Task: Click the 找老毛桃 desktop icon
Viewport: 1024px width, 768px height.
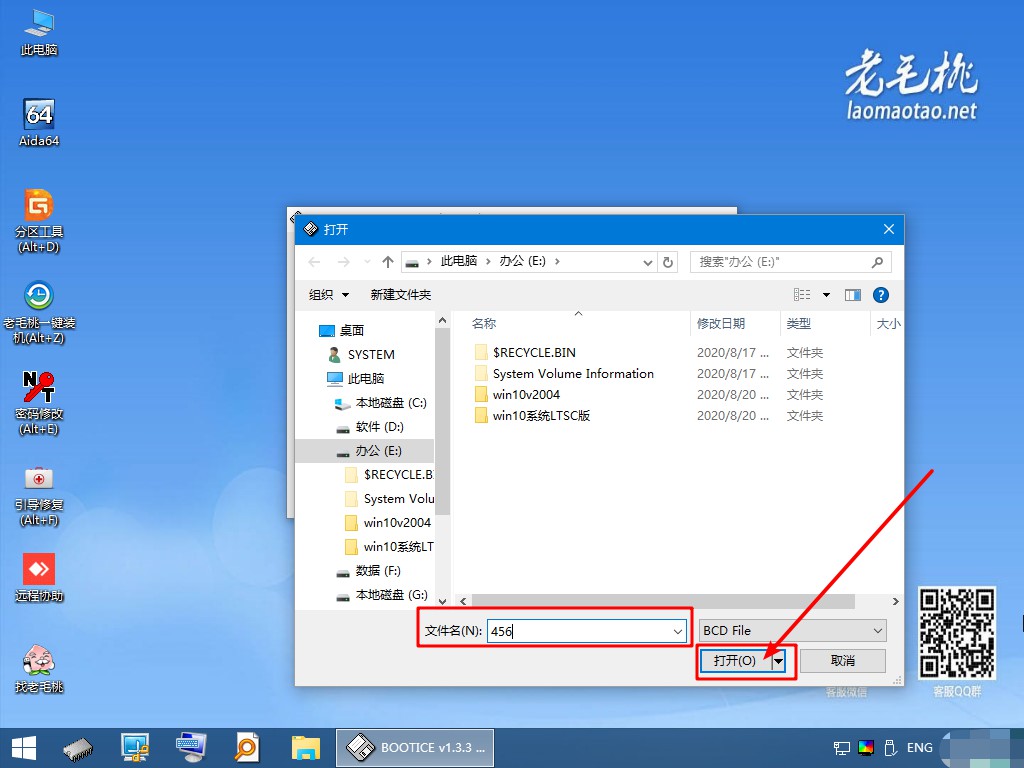Action: [x=38, y=660]
